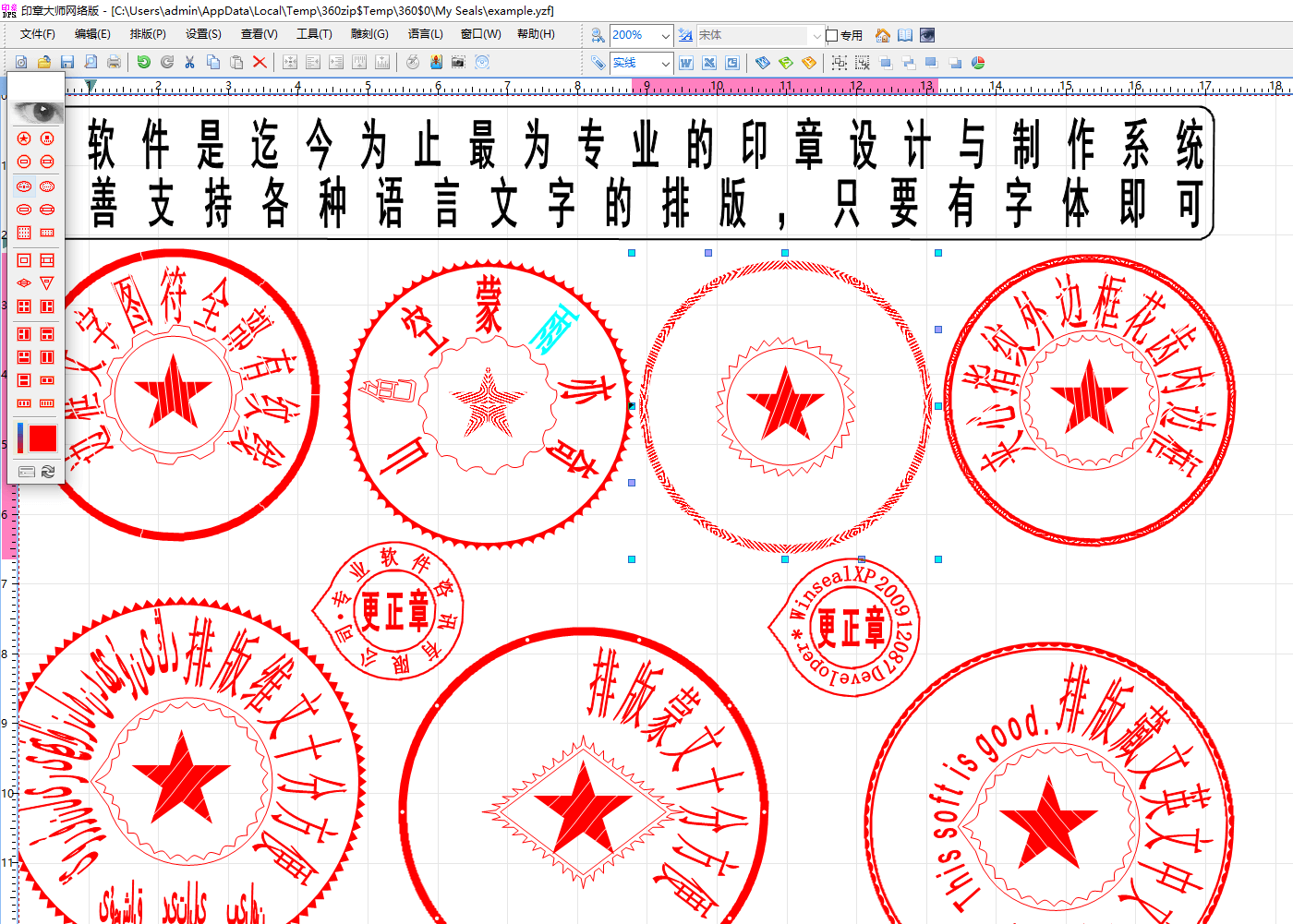
Task: Click the Word export icon
Action: [x=686, y=63]
